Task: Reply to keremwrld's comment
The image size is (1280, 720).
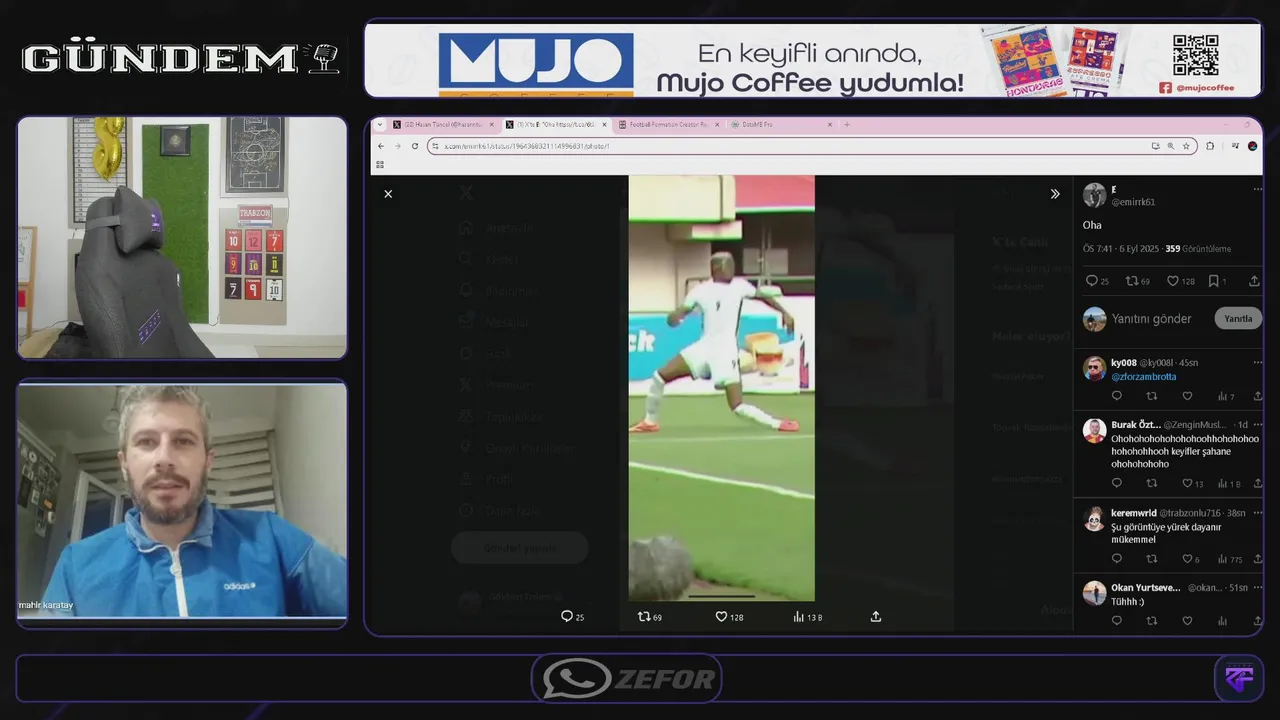Action: coord(1117,559)
